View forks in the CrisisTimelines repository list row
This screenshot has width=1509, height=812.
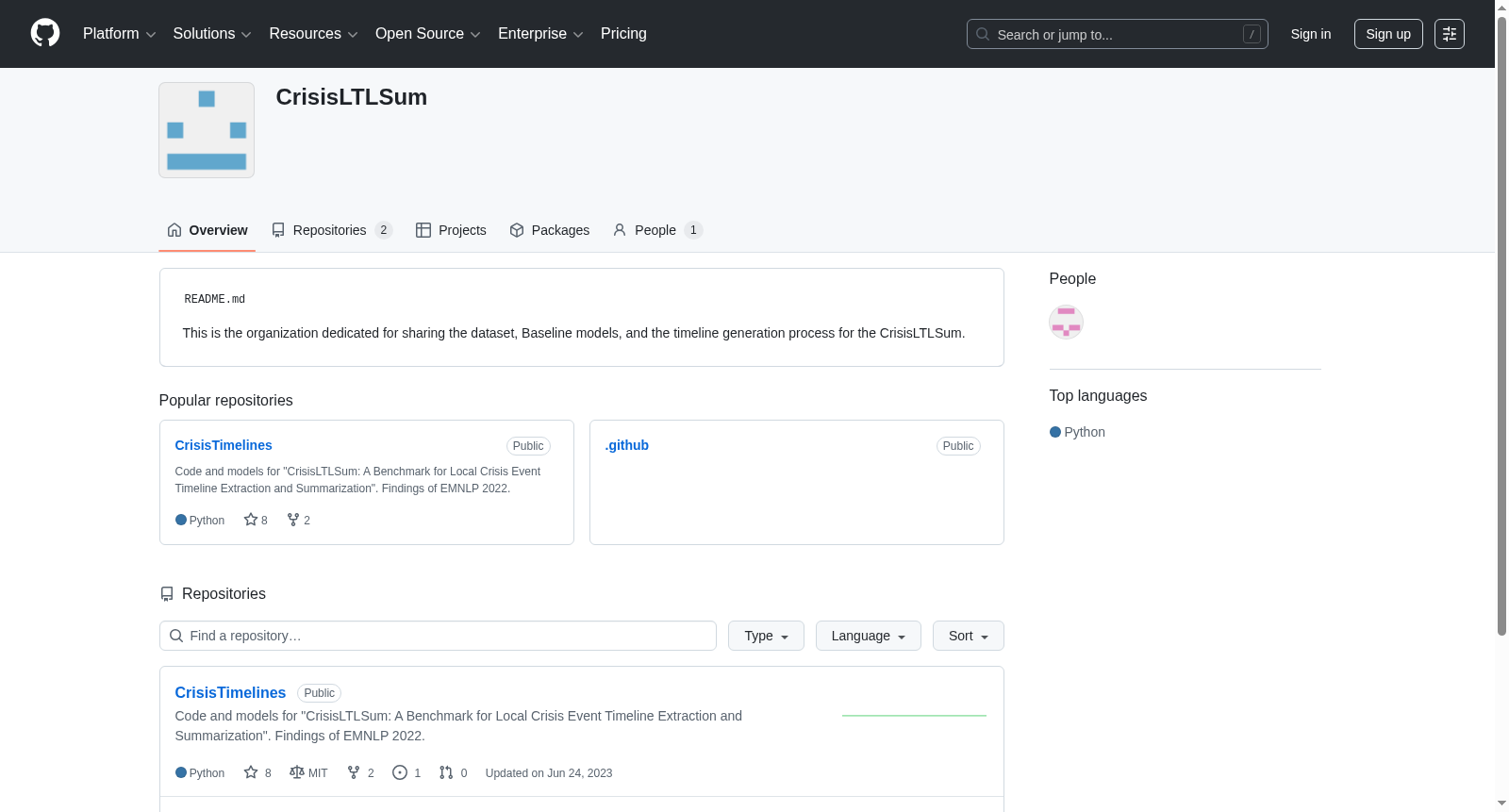[x=361, y=773]
